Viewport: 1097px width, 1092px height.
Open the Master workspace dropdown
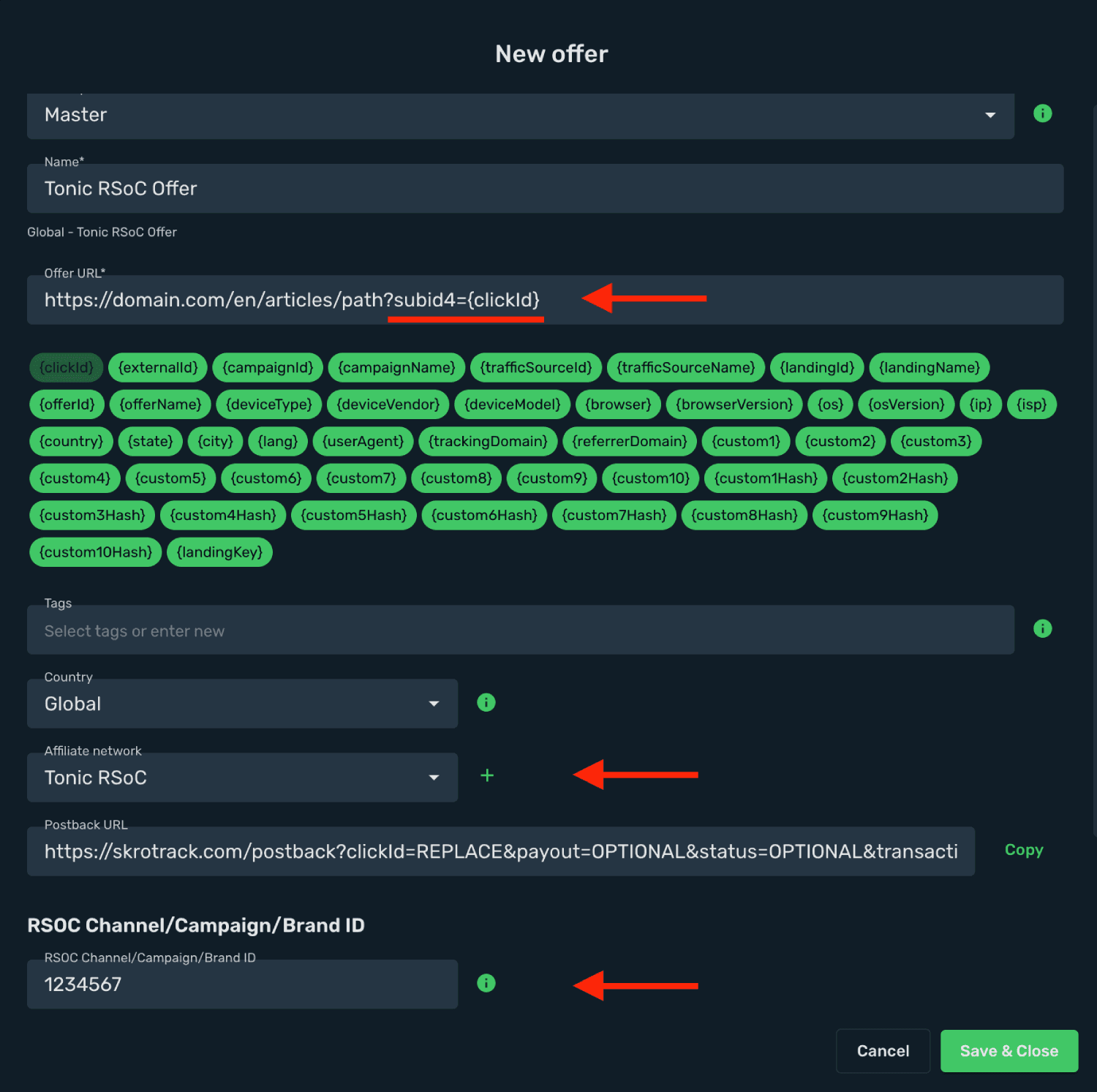521,115
